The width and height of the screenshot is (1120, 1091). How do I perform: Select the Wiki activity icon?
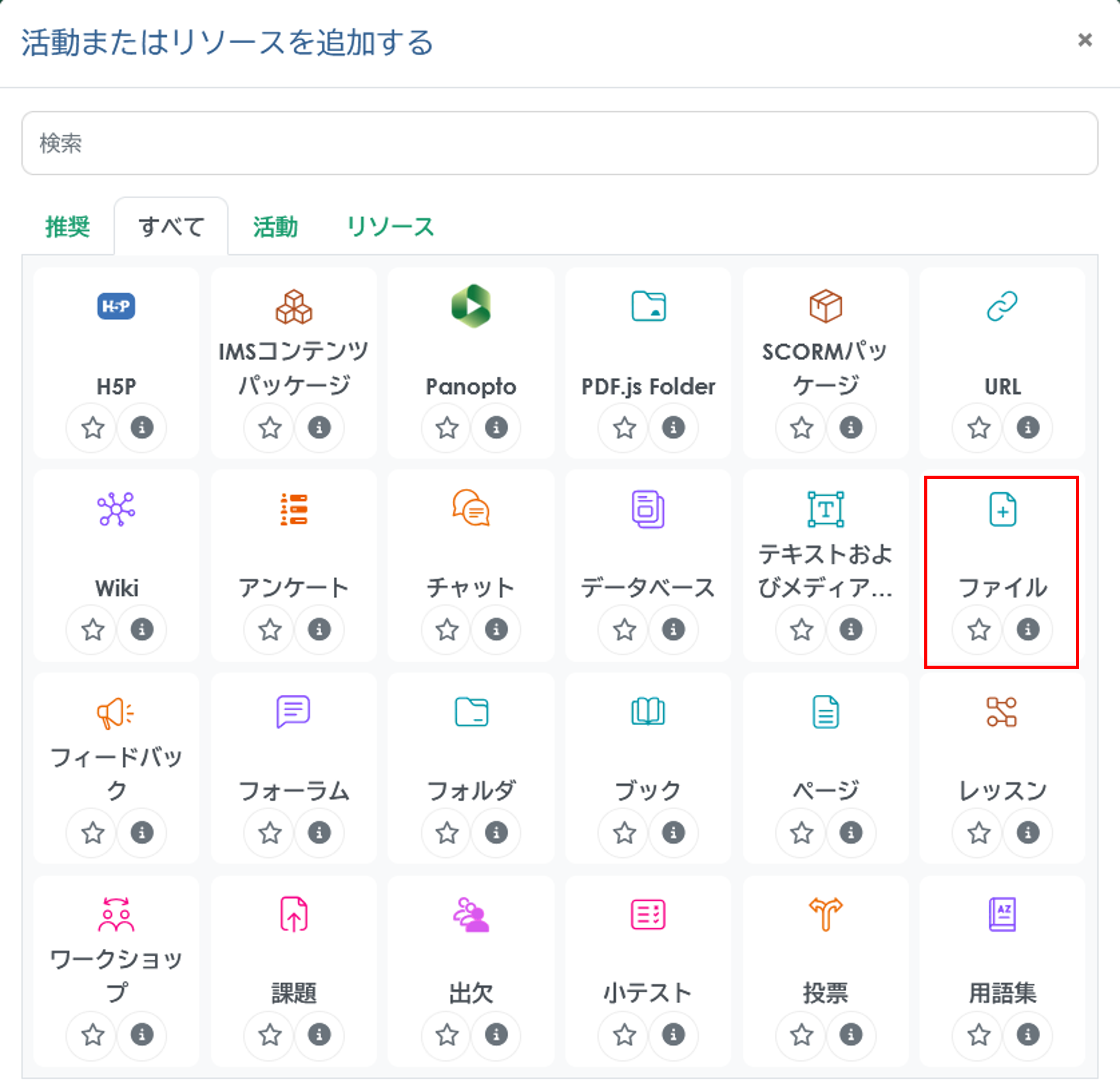[116, 509]
